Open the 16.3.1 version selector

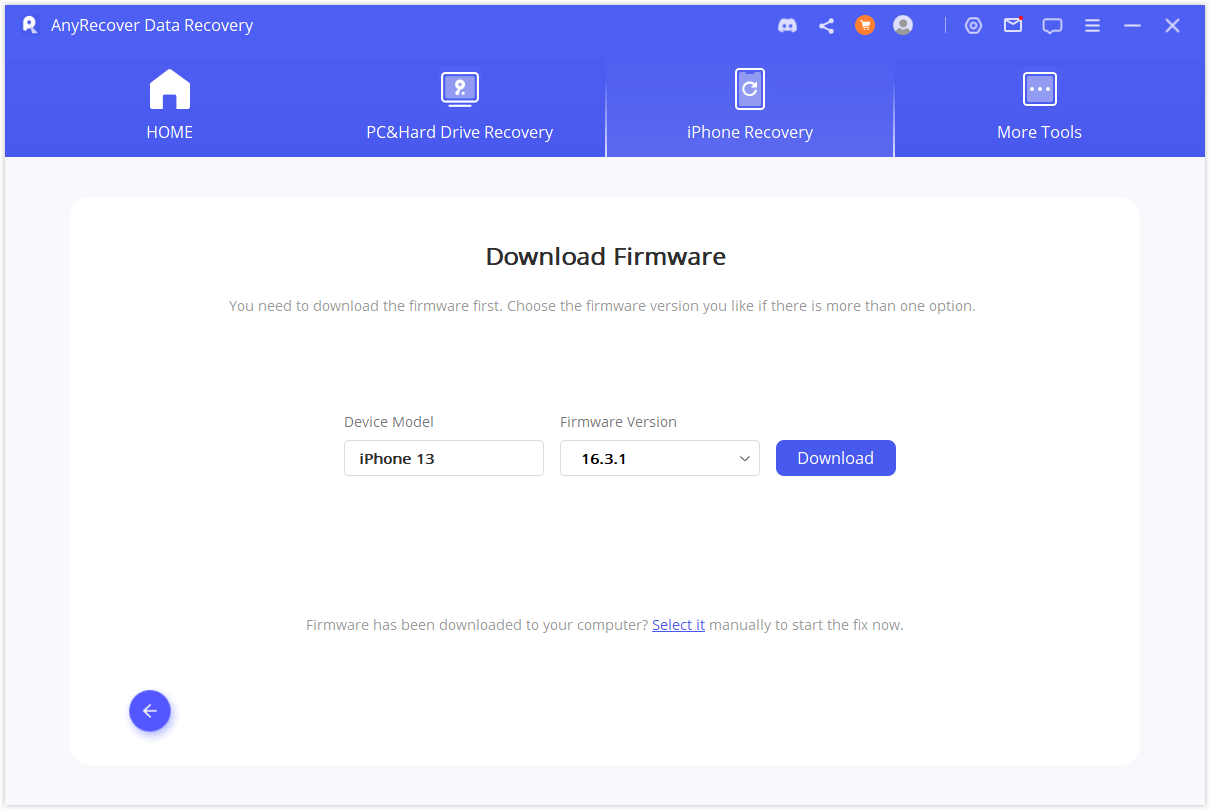(x=660, y=457)
